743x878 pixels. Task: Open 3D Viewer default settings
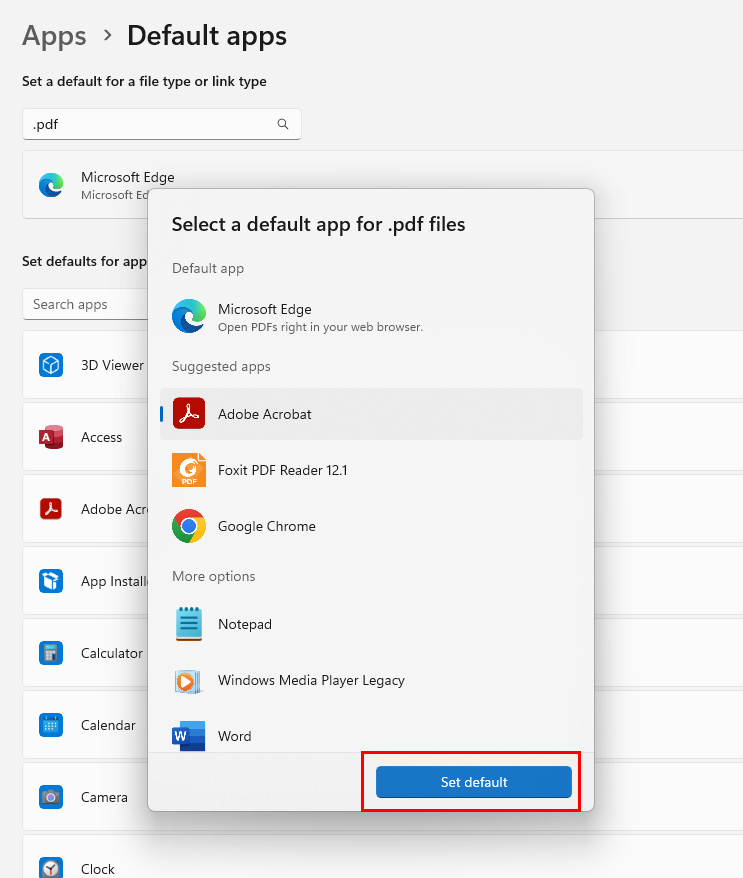pyautogui.click(x=85, y=365)
